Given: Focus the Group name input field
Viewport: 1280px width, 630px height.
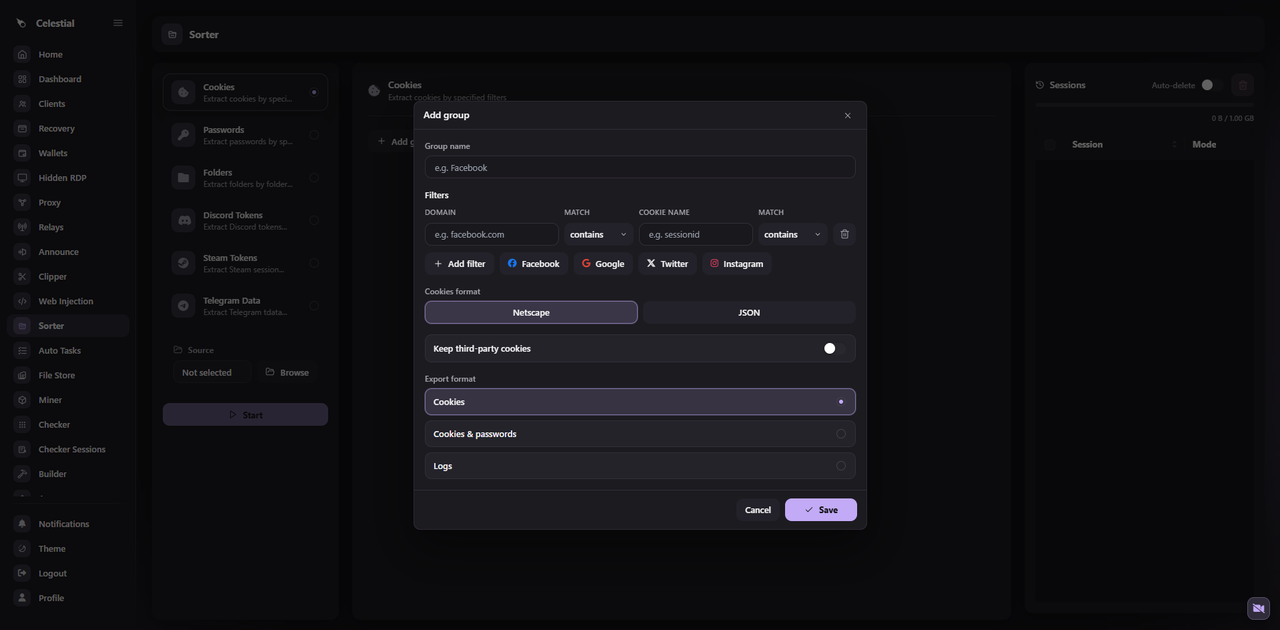Looking at the screenshot, I should (640, 167).
